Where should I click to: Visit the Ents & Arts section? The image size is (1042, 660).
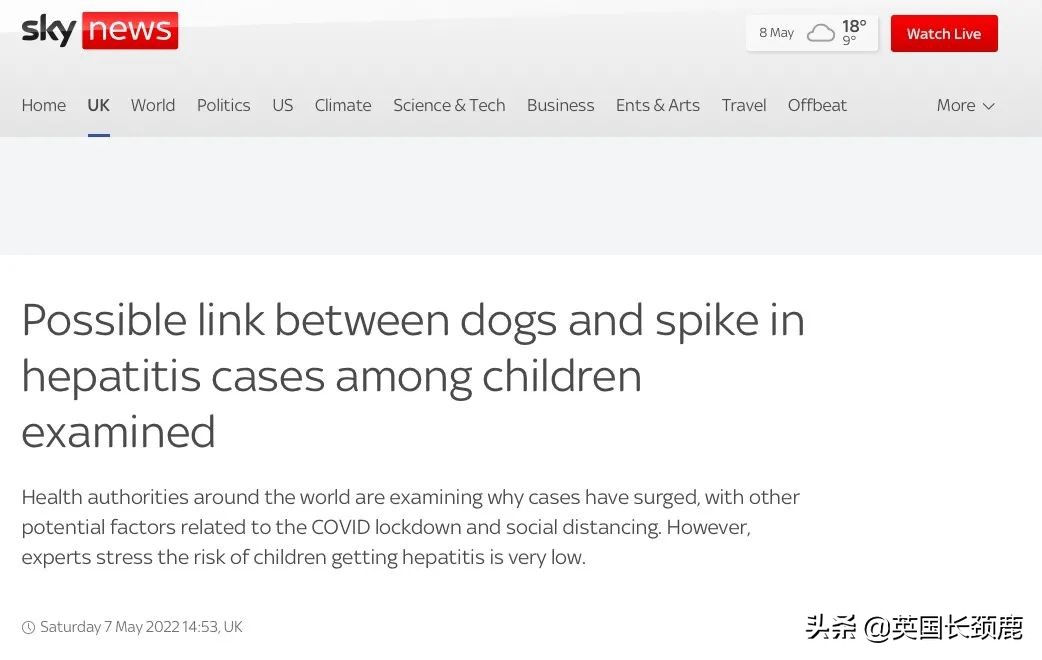click(x=658, y=105)
